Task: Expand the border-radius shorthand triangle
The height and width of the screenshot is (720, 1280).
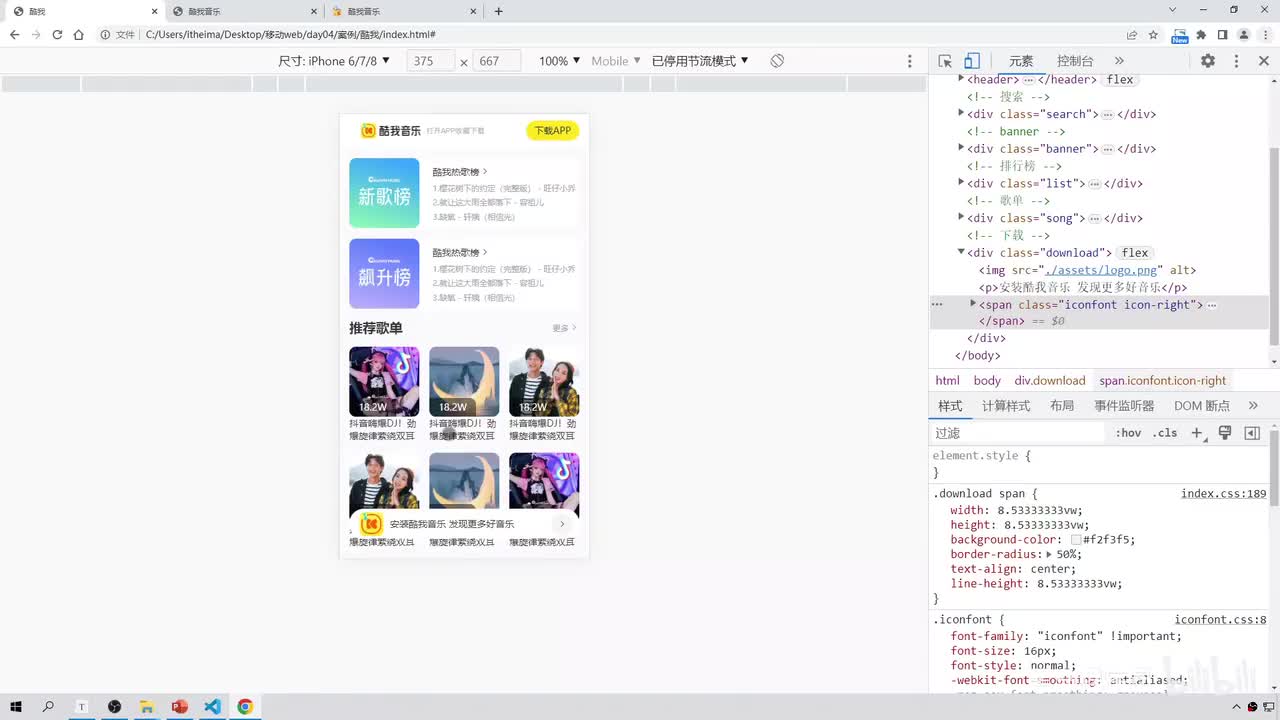Action: 1050,554
